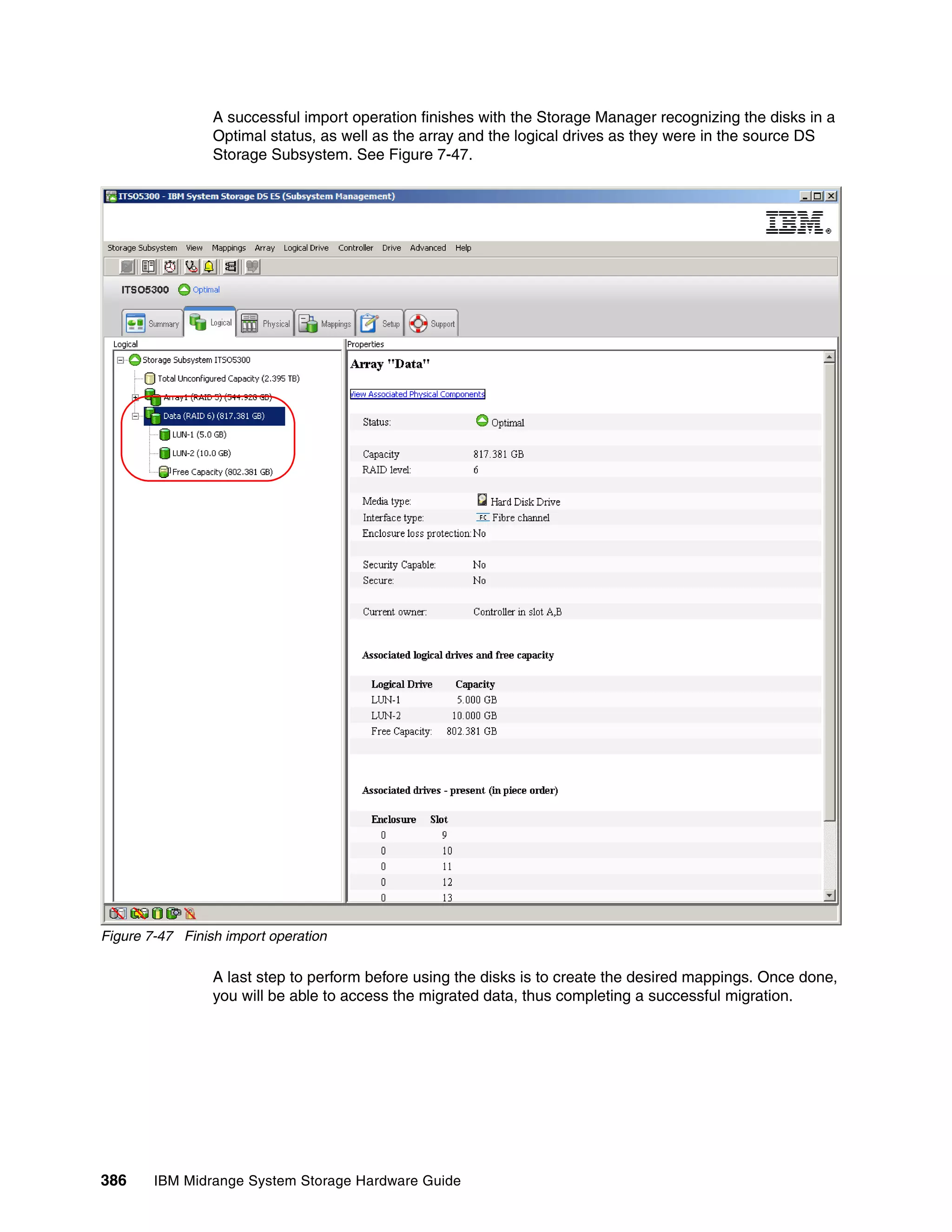Click the stethoscope toolbar icon
The width and height of the screenshot is (952, 1232).
192,267
